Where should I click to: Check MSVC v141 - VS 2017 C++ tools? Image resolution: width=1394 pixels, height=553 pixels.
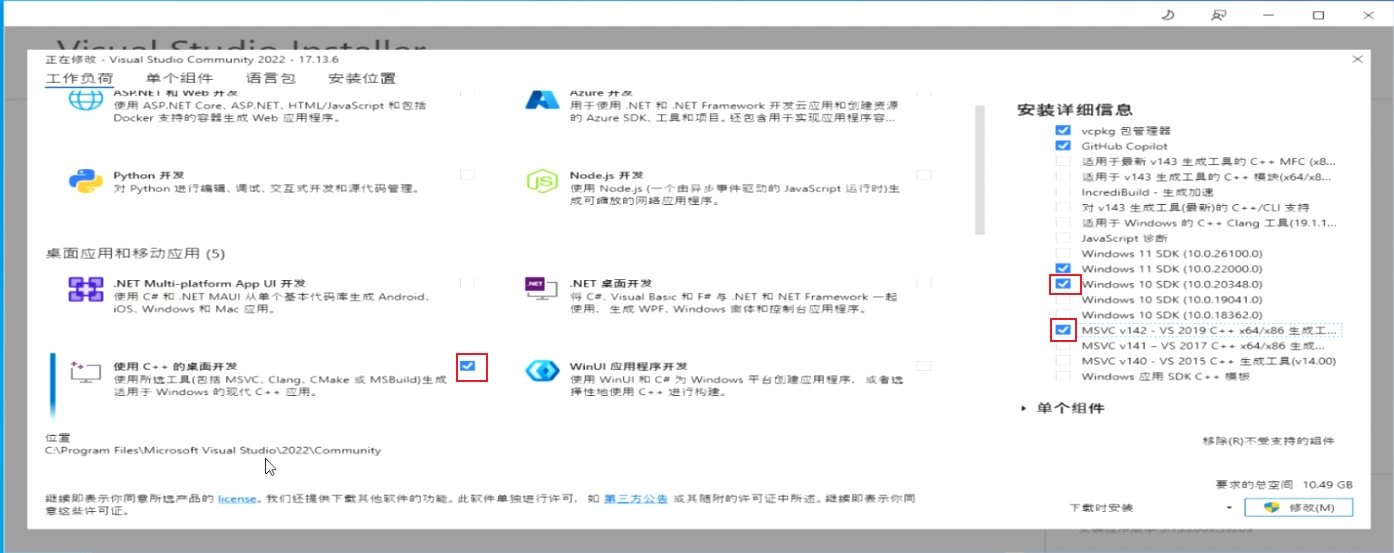click(1062, 345)
